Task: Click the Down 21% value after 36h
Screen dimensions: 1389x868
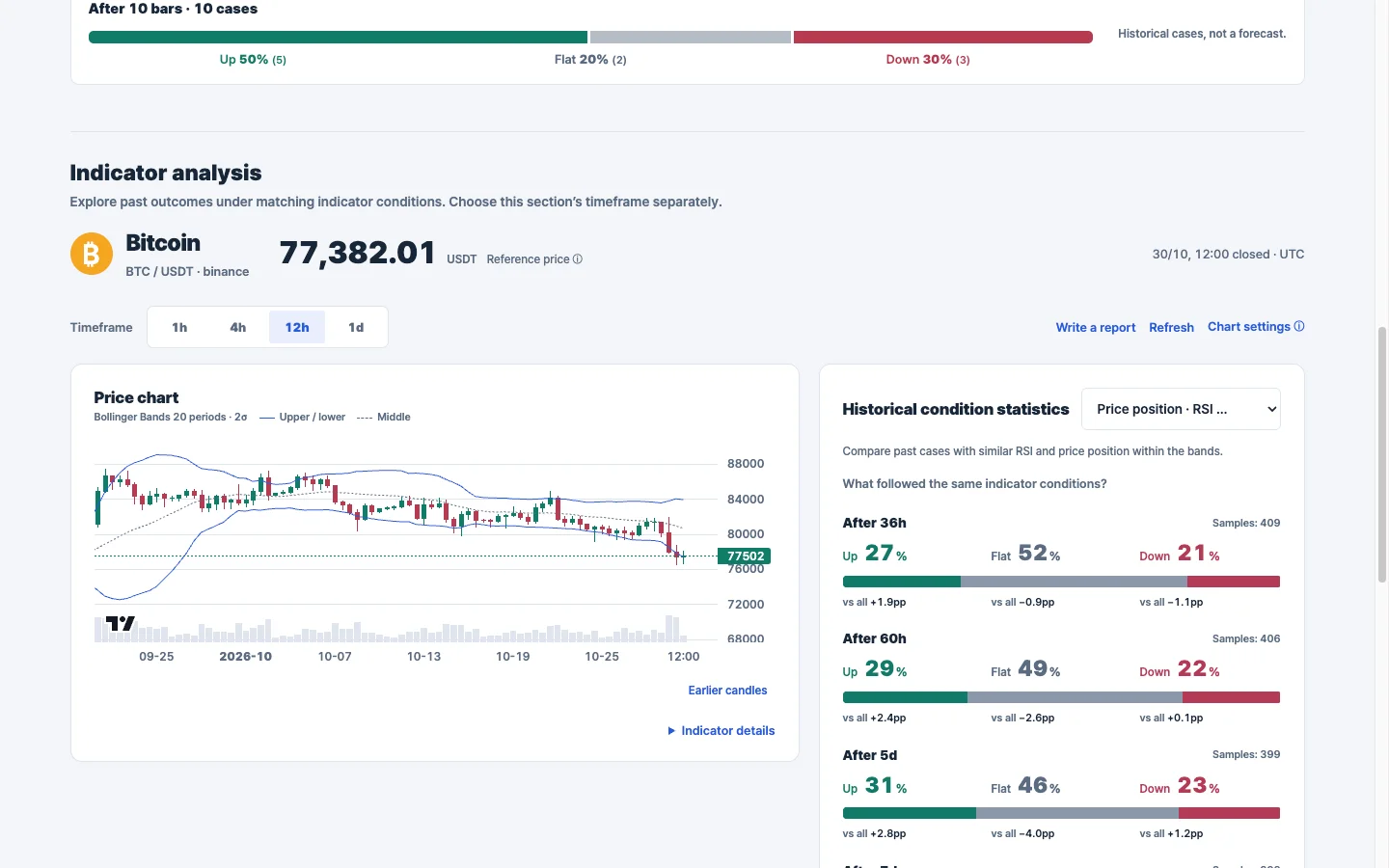Action: pos(1180,554)
